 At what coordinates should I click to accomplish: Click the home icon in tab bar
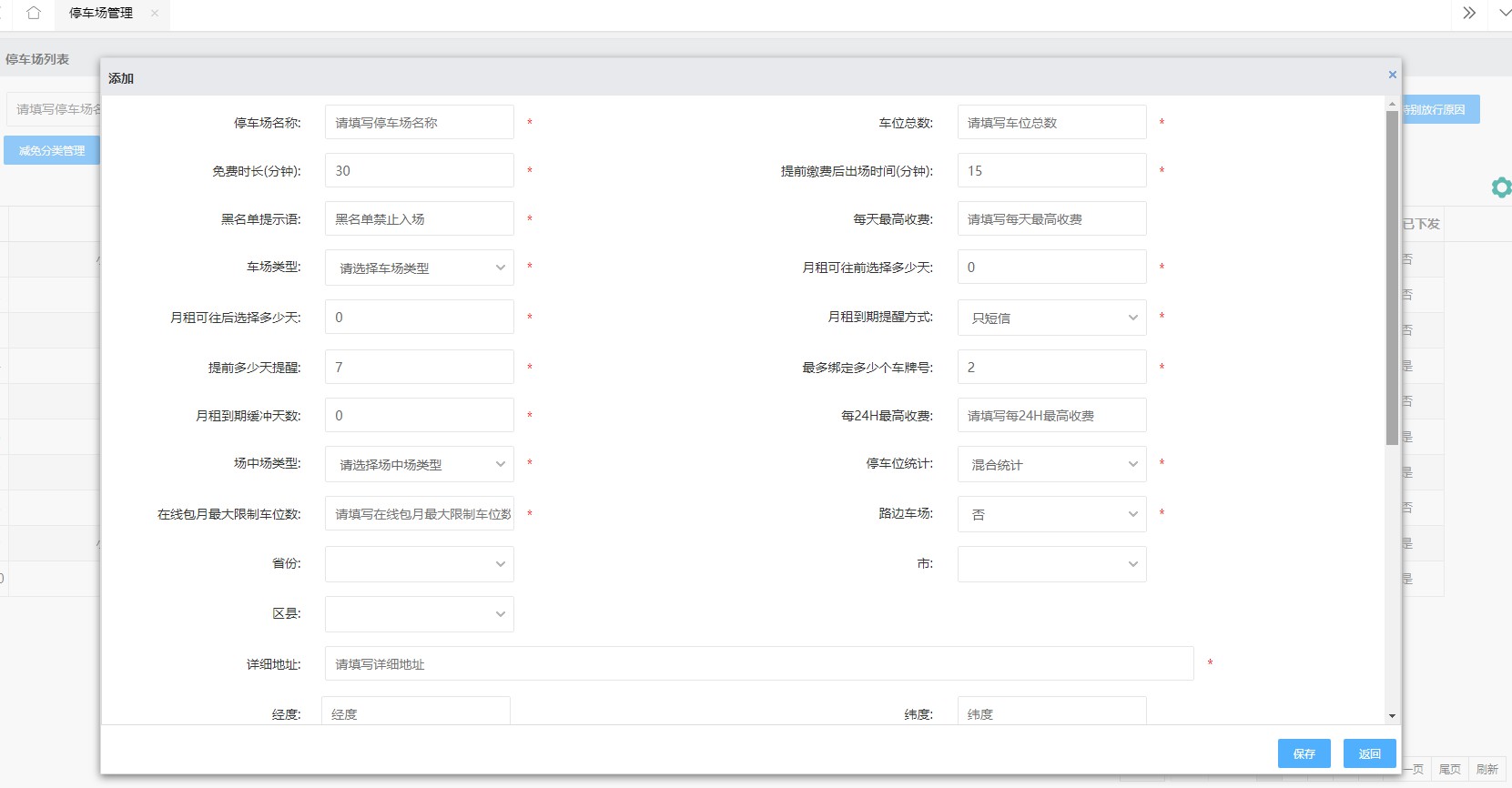(34, 13)
